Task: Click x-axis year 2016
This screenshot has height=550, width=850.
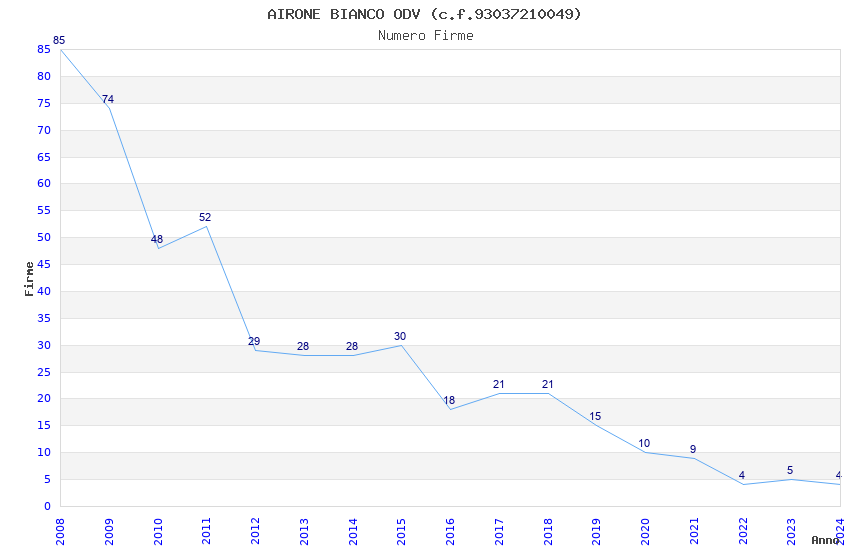Action: point(450,531)
